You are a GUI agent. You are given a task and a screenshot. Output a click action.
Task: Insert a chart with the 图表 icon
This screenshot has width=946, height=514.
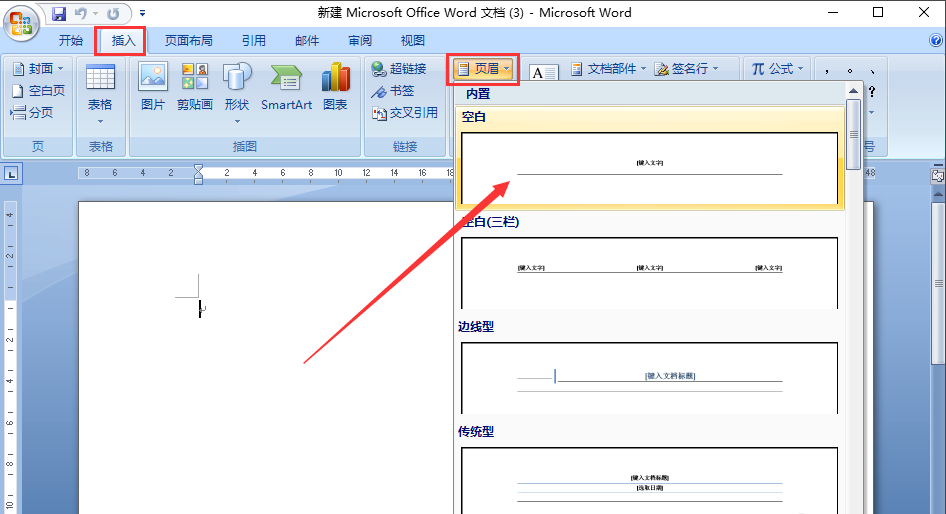tap(335, 87)
